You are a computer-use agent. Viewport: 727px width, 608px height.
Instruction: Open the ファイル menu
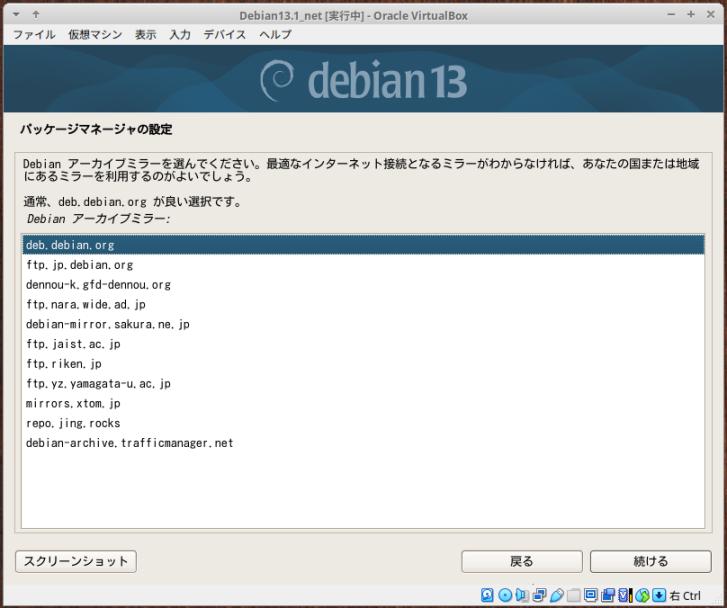tap(34, 34)
